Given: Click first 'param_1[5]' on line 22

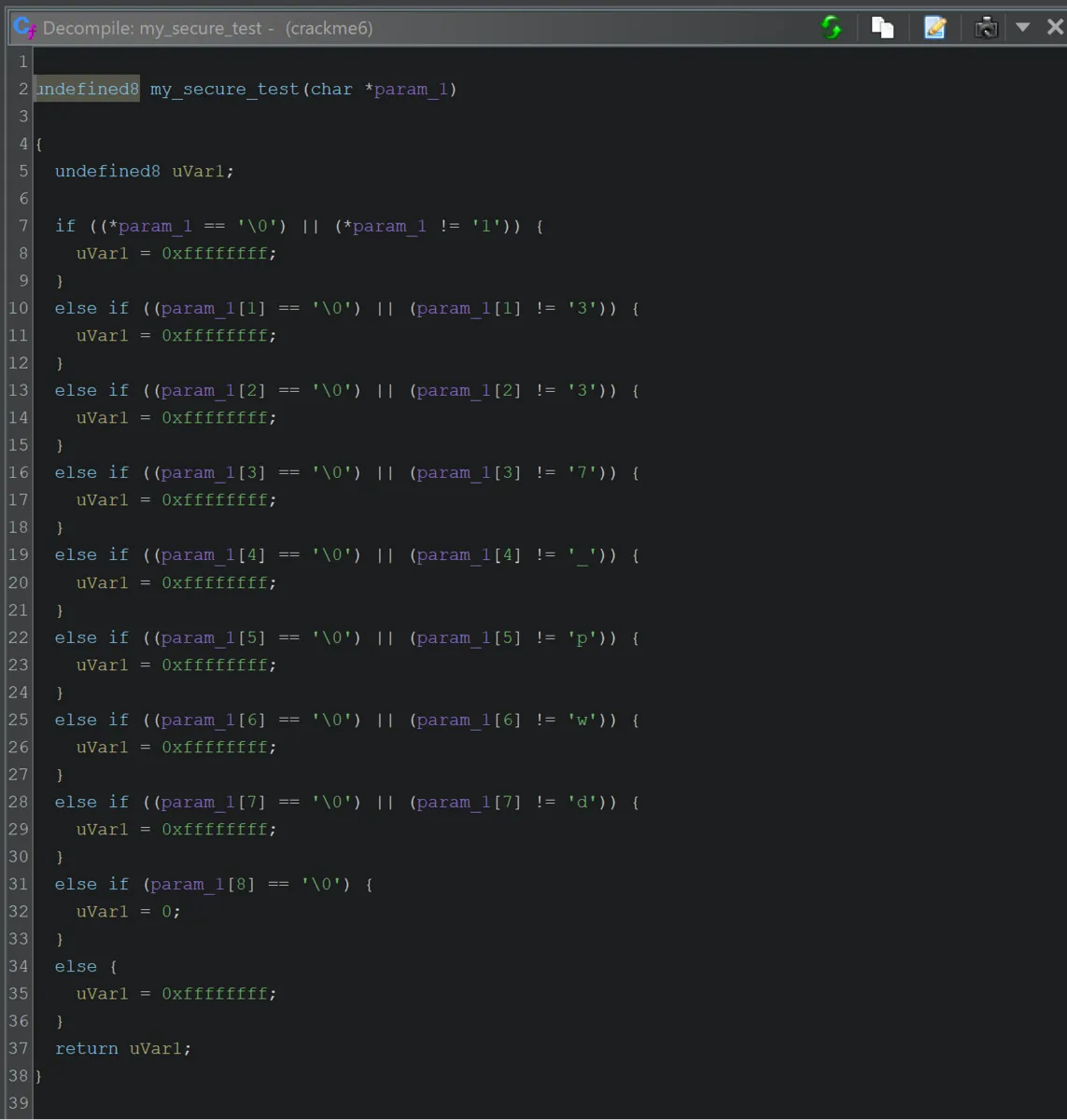Looking at the screenshot, I should (214, 637).
